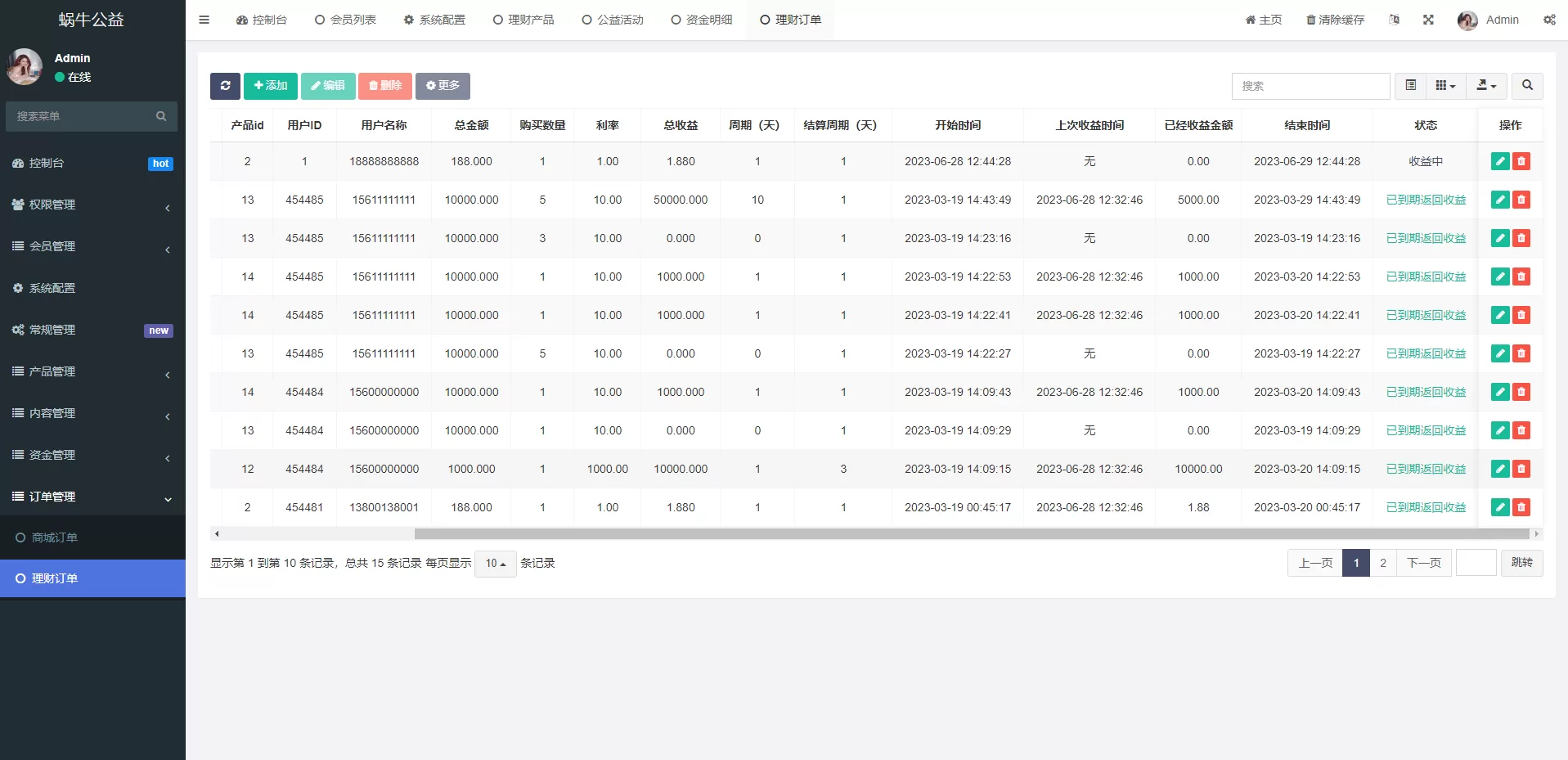Switch to the 理财产品 tab

(523, 20)
